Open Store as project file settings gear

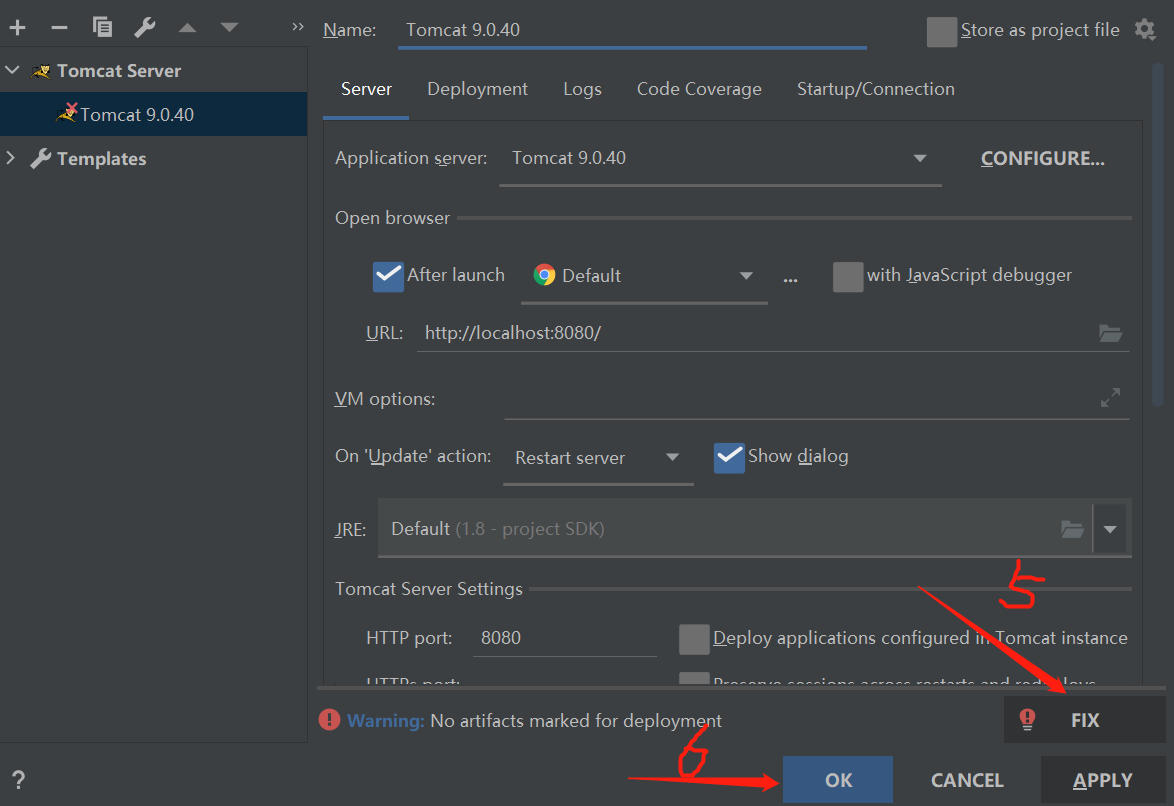click(1145, 30)
